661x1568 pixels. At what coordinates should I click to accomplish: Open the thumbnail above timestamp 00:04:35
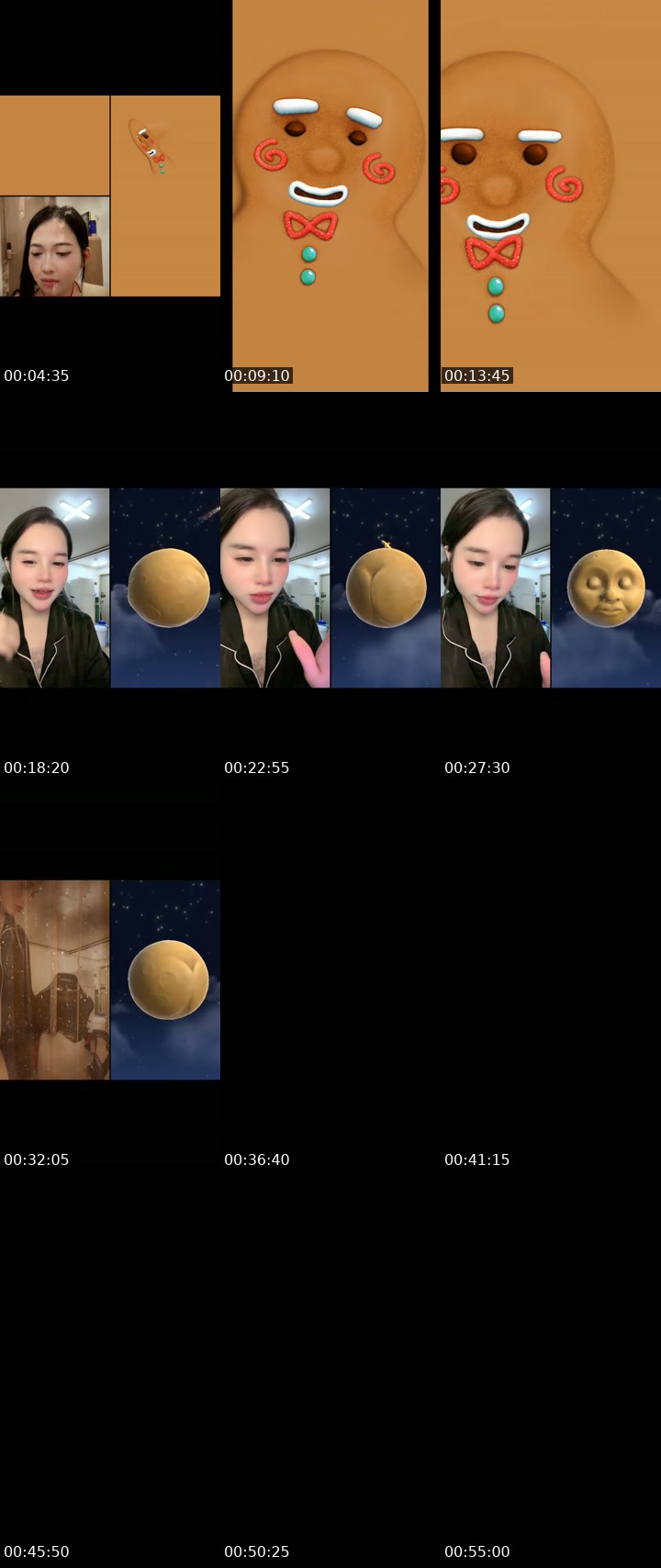[110, 196]
